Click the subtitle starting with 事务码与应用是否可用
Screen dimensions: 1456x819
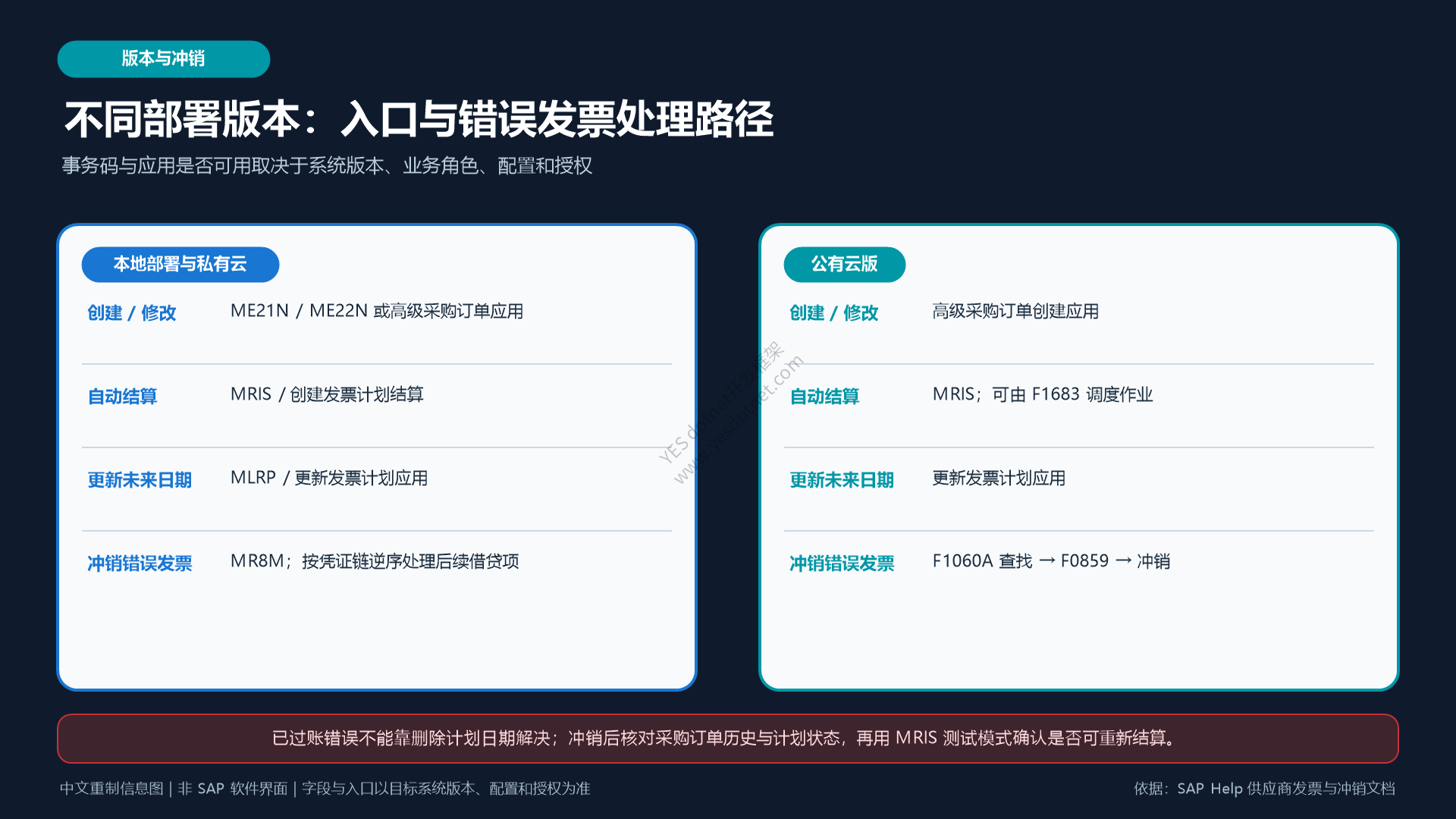pos(327,165)
